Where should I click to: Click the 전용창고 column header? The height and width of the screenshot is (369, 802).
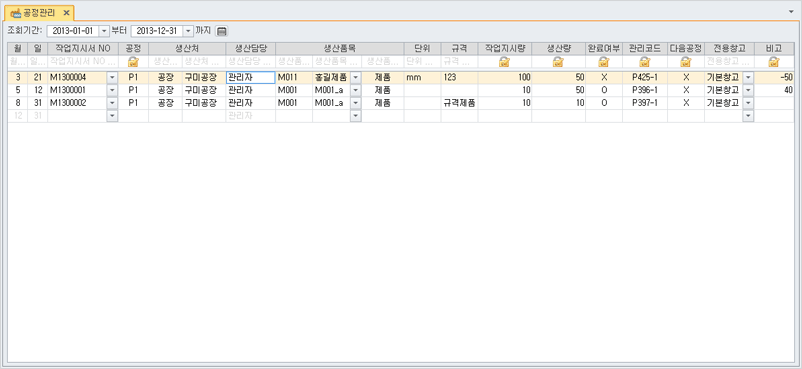click(x=729, y=49)
